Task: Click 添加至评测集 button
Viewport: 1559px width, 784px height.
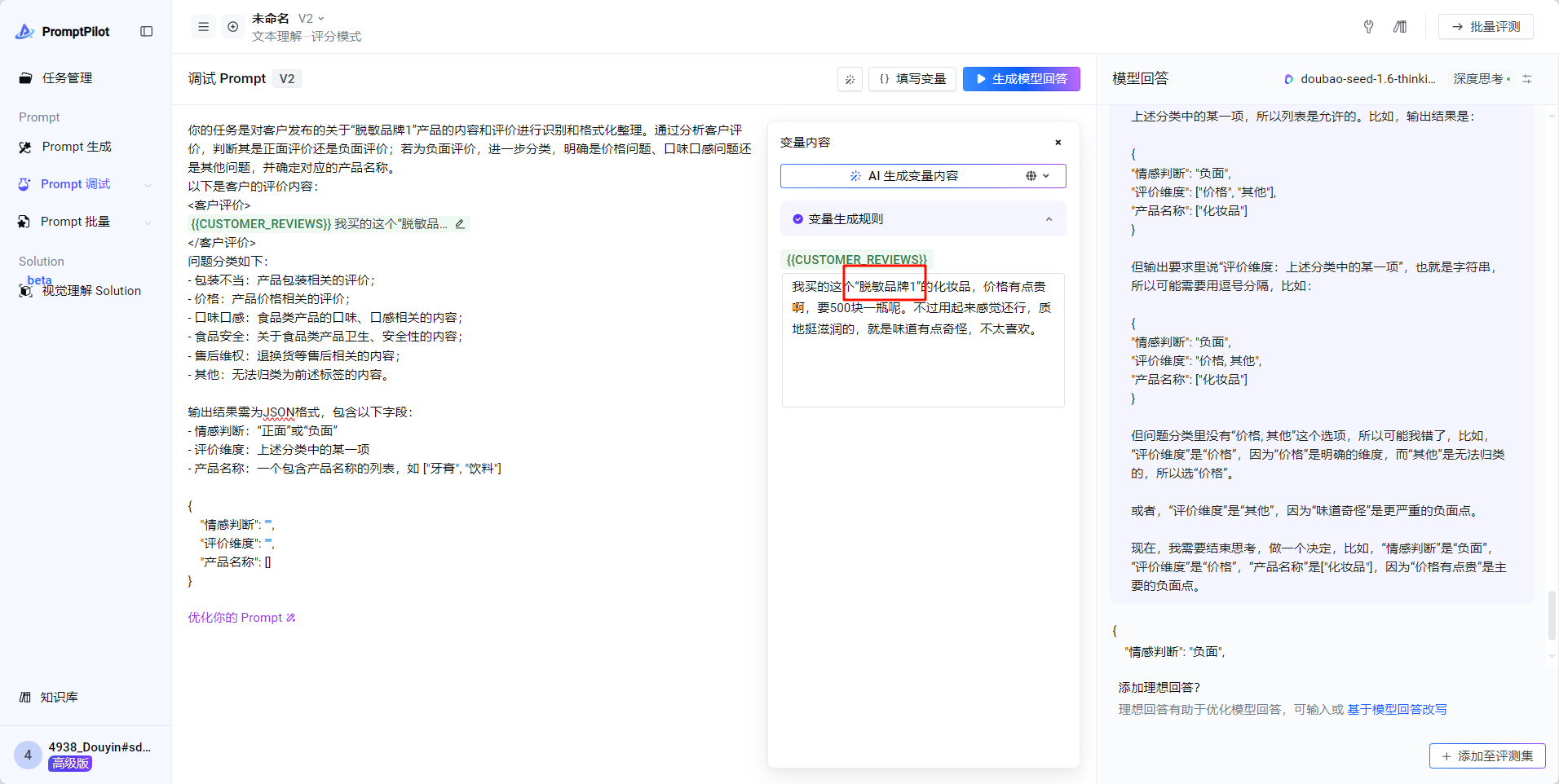Action: (1487, 756)
